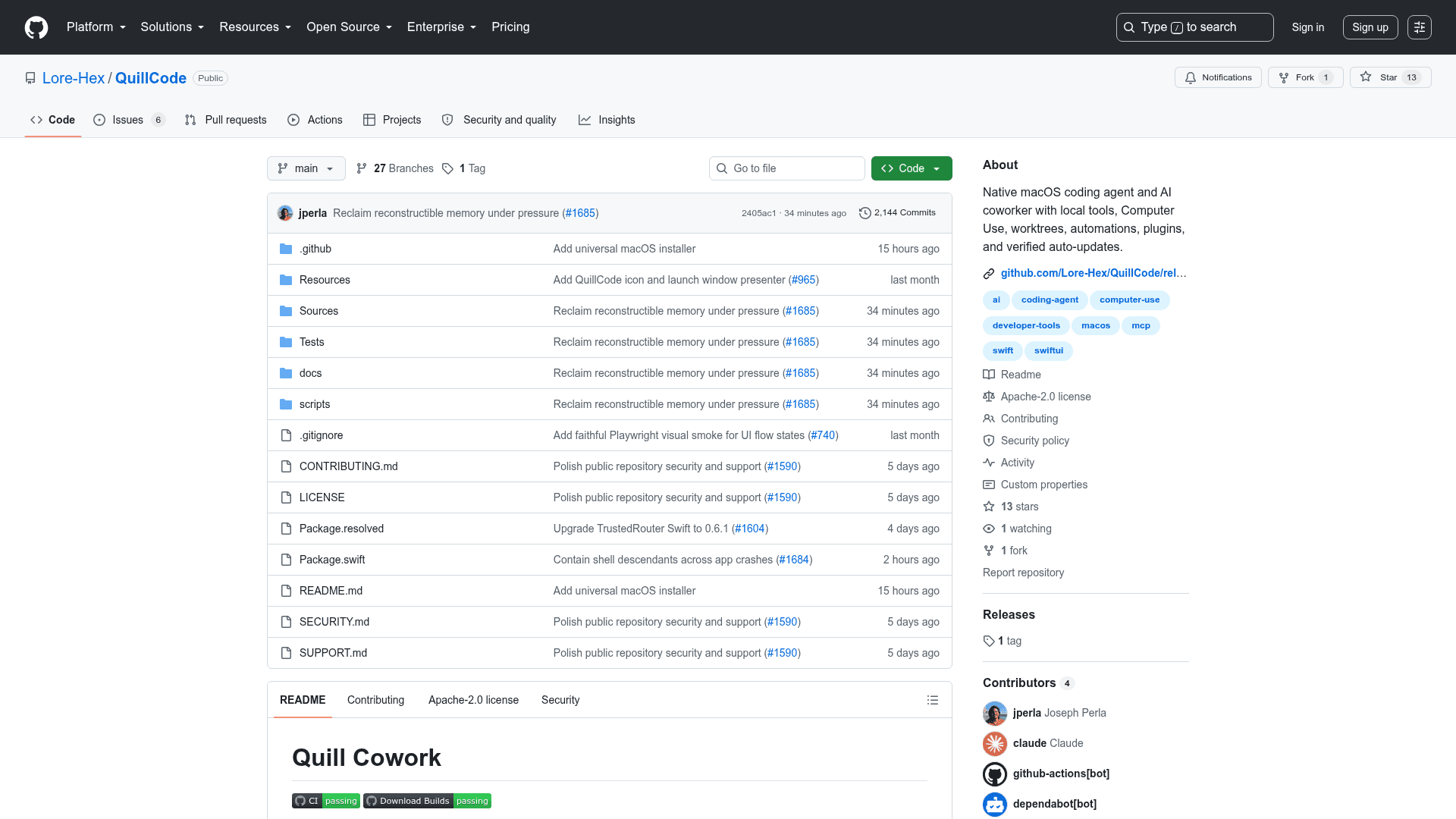View the 1 Tag link
1456x819 pixels.
pyautogui.click(x=463, y=168)
